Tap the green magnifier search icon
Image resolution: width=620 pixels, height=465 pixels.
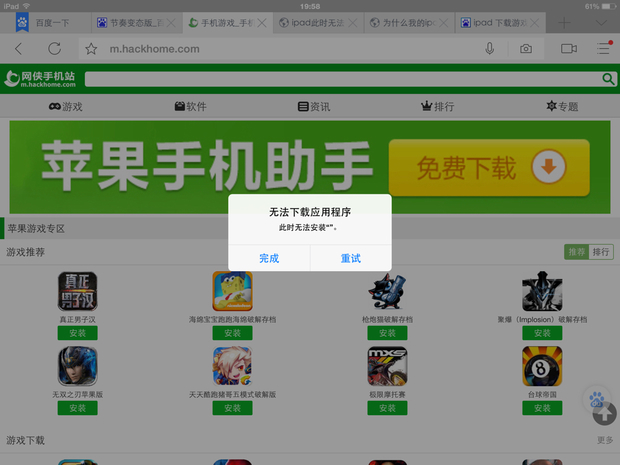(608, 79)
